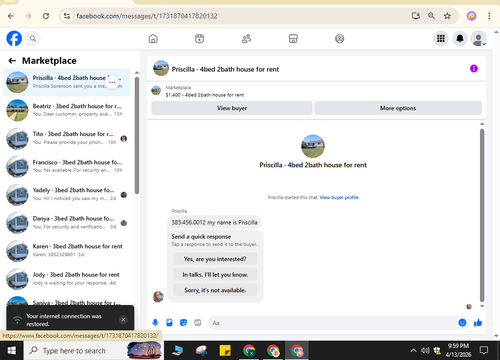Viewport: 500px width, 360px height.
Task: Send quick reply Sorry, it's not available.
Action: (x=215, y=290)
